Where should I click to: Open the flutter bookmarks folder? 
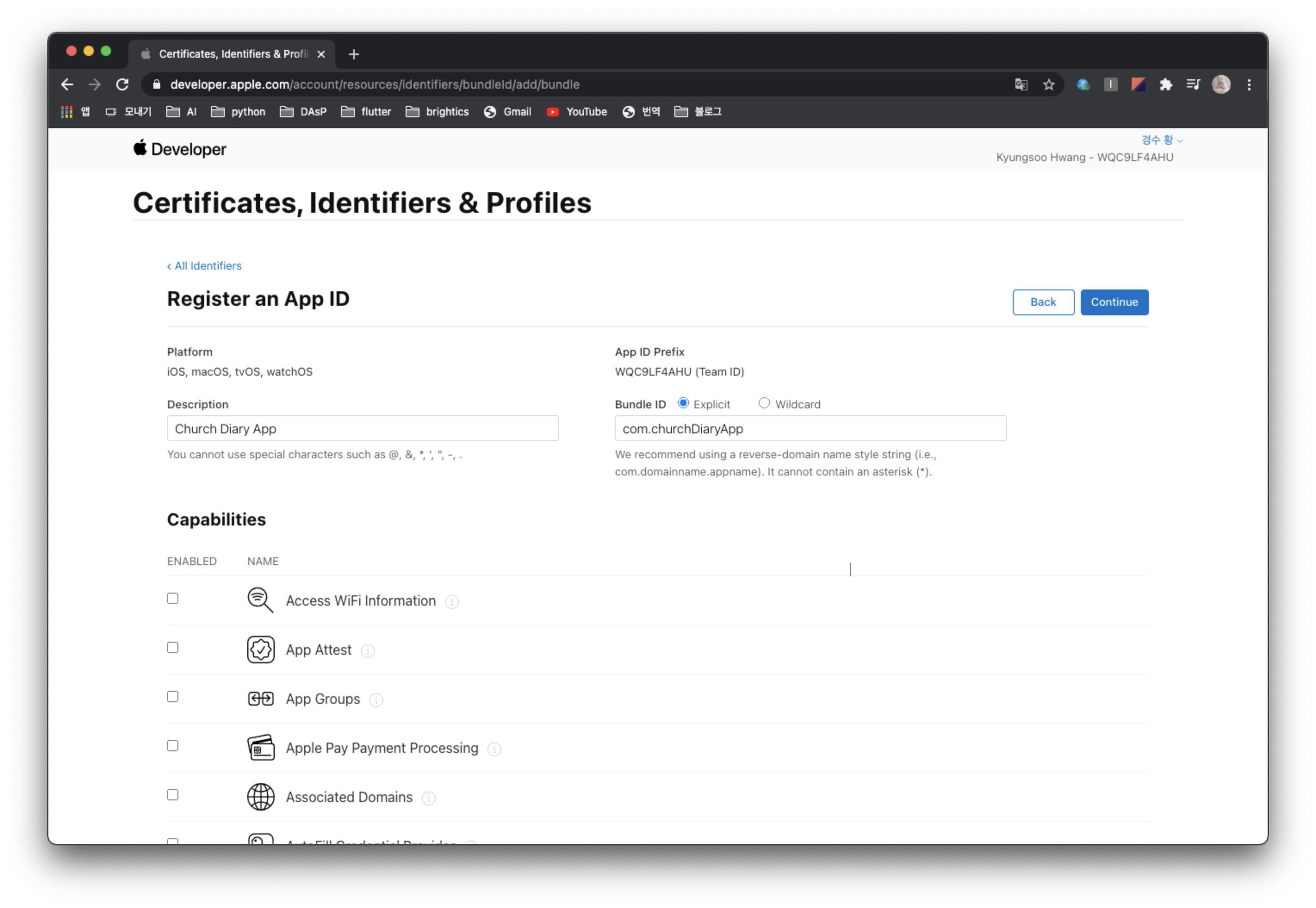click(366, 112)
